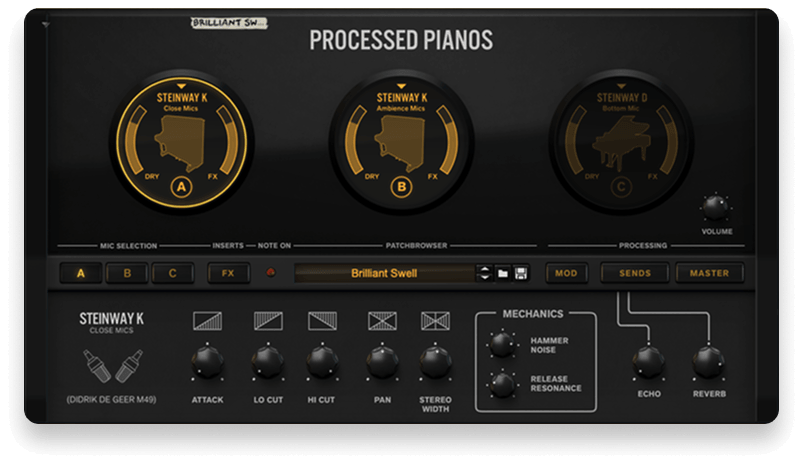This screenshot has width=803, height=464.
Task: Click the FX level arc on layer C
Action: 669,140
